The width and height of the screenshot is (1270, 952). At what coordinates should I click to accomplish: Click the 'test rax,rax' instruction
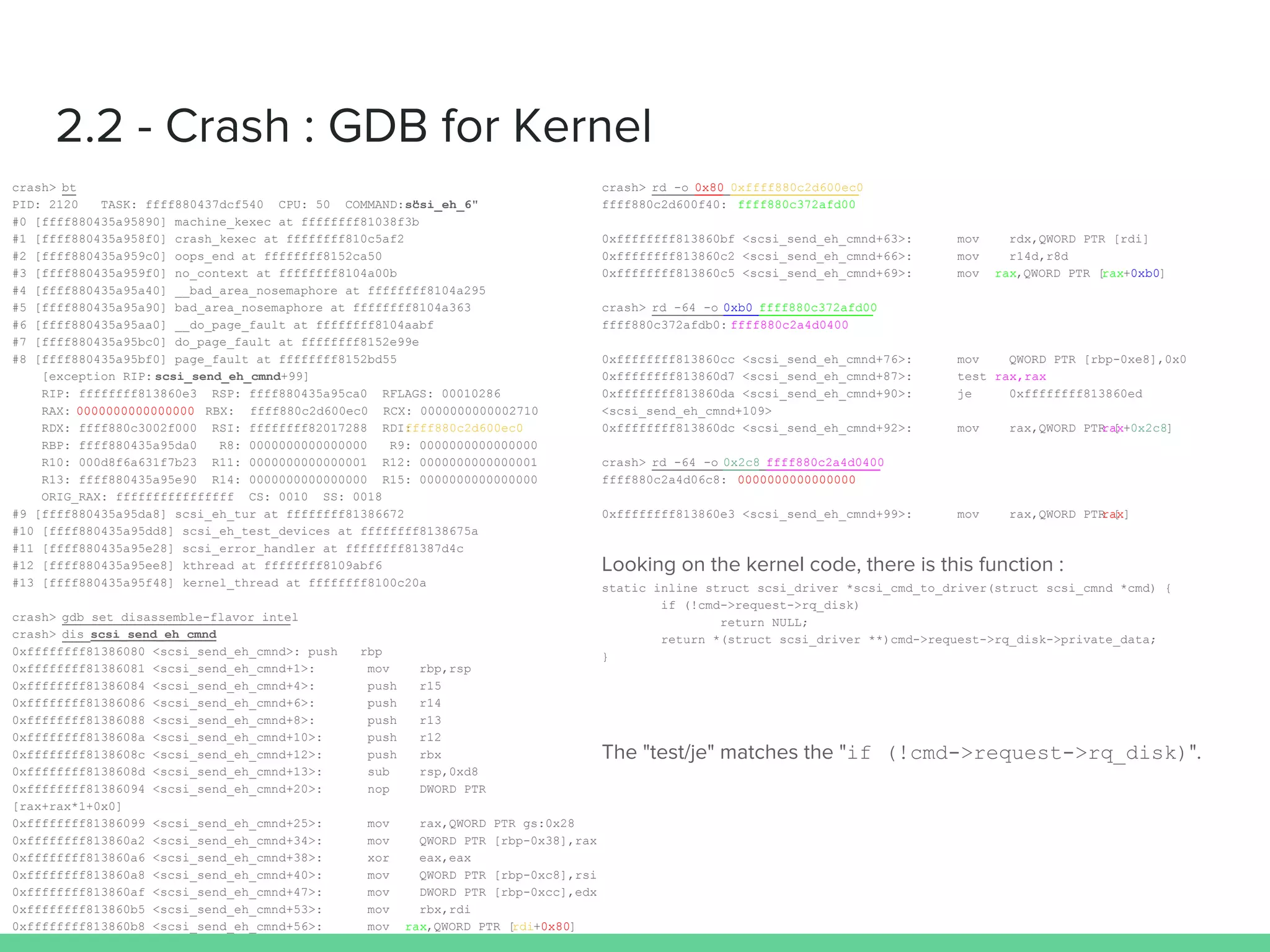824,377
